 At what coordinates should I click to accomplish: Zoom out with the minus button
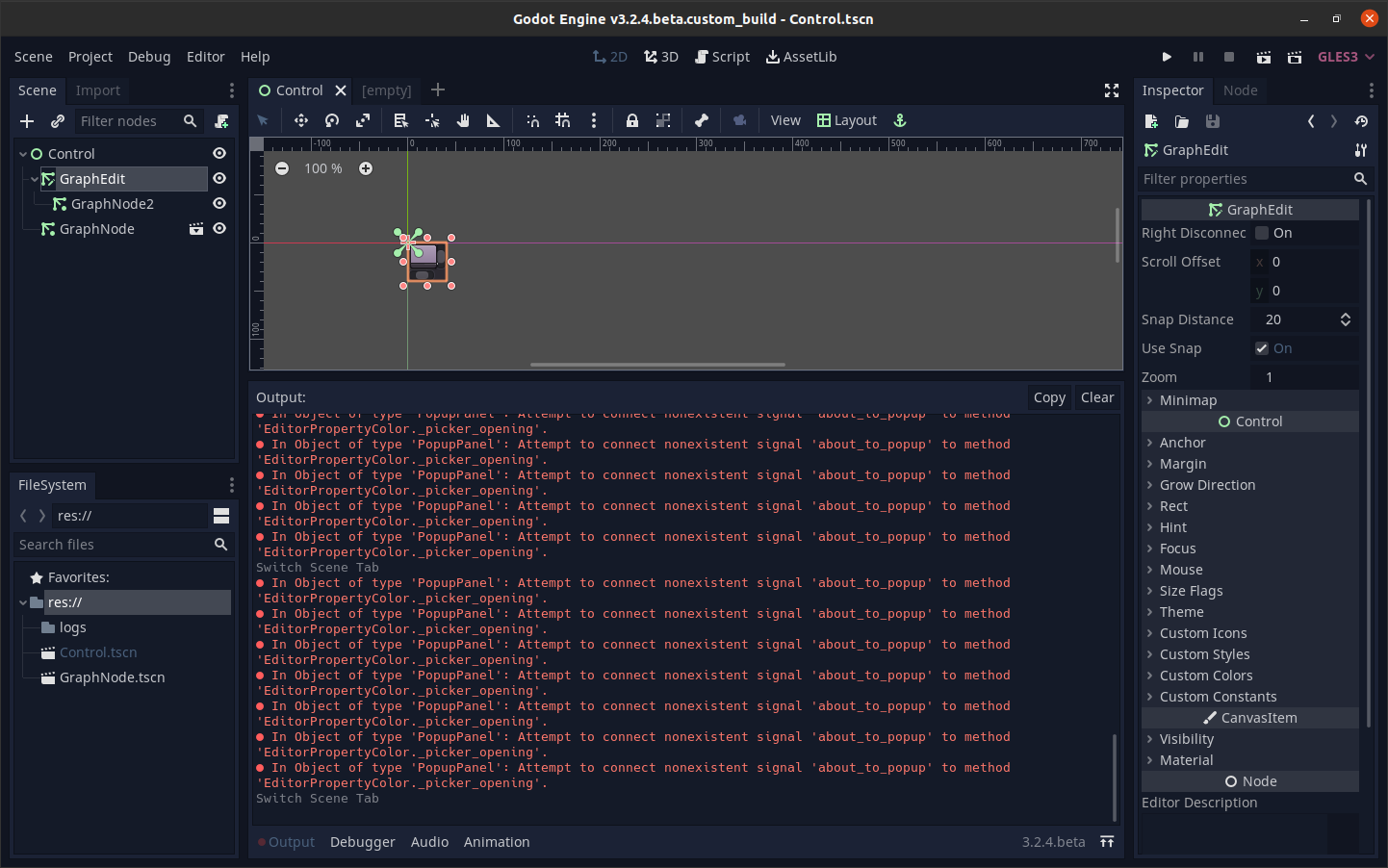282,168
